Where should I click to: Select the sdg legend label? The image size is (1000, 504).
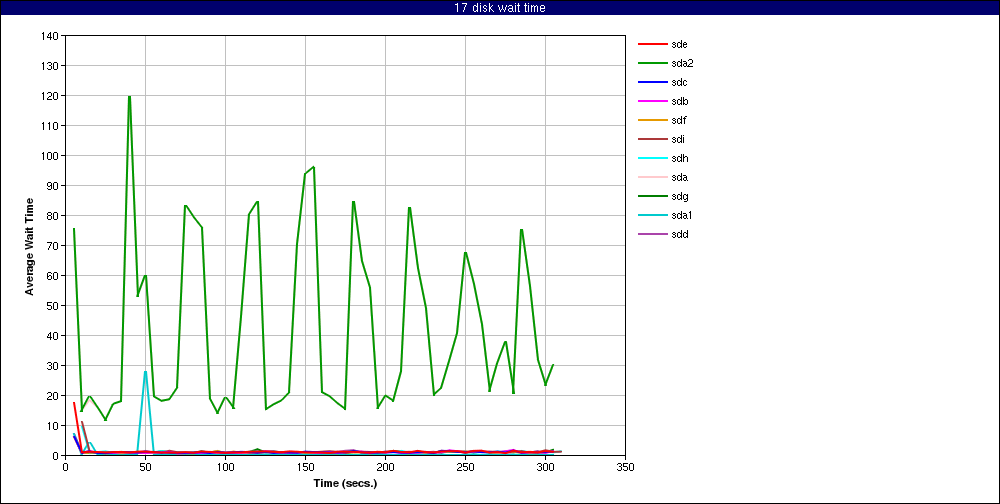pyautogui.click(x=679, y=196)
